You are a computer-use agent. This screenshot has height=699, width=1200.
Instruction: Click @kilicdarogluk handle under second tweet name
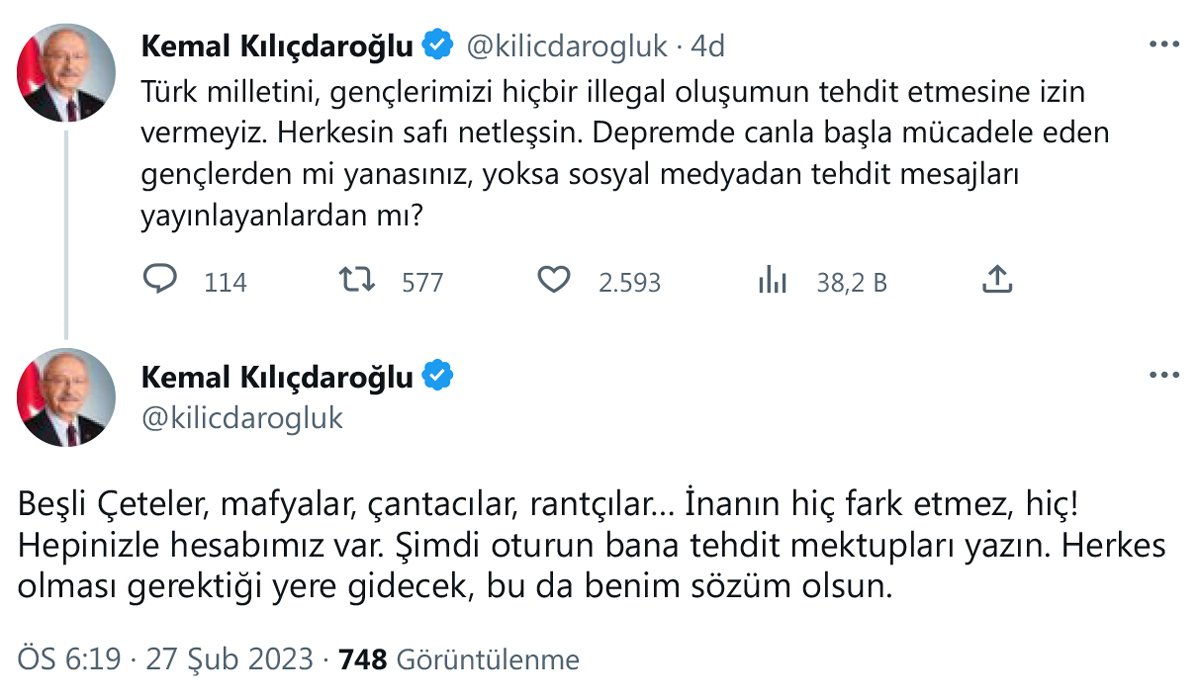(x=243, y=418)
